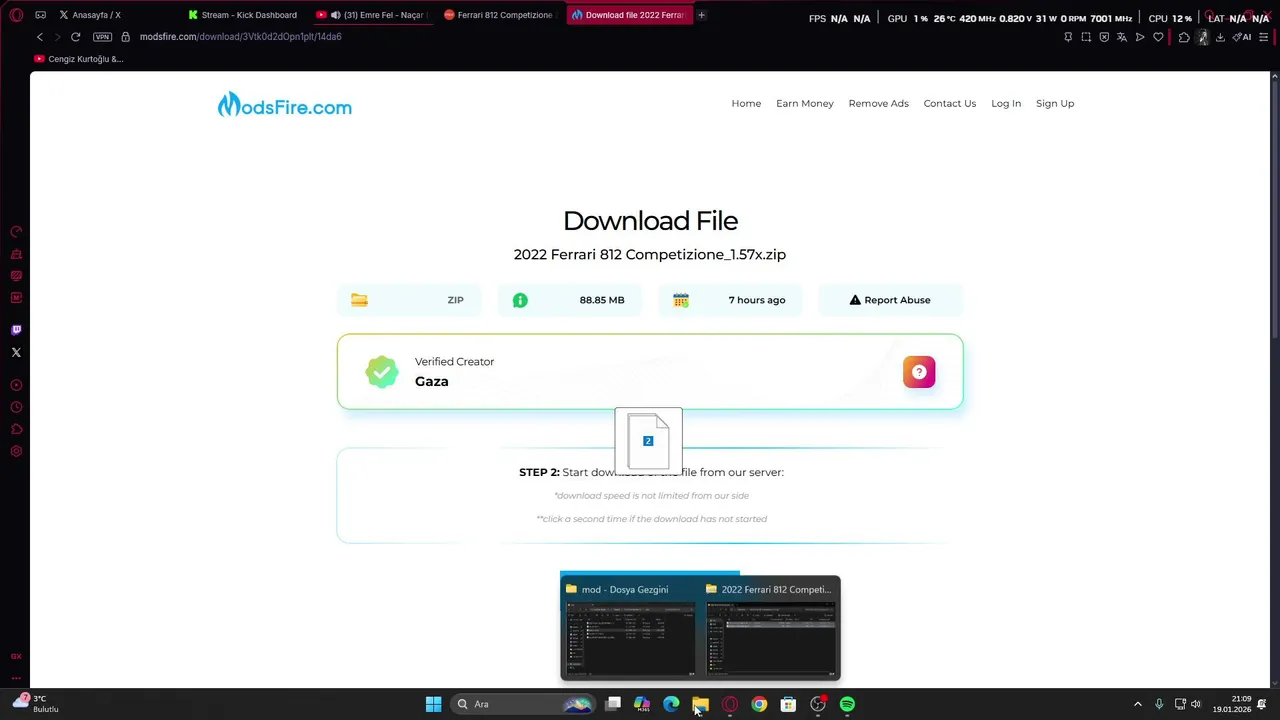
Task: Click the Log In link
Action: click(1006, 103)
